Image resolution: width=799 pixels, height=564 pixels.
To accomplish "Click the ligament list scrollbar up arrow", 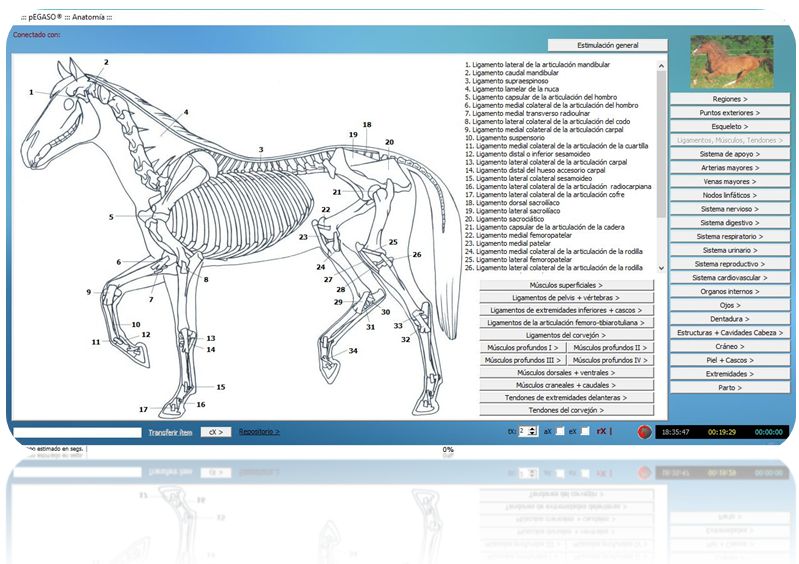I will click(x=661, y=66).
